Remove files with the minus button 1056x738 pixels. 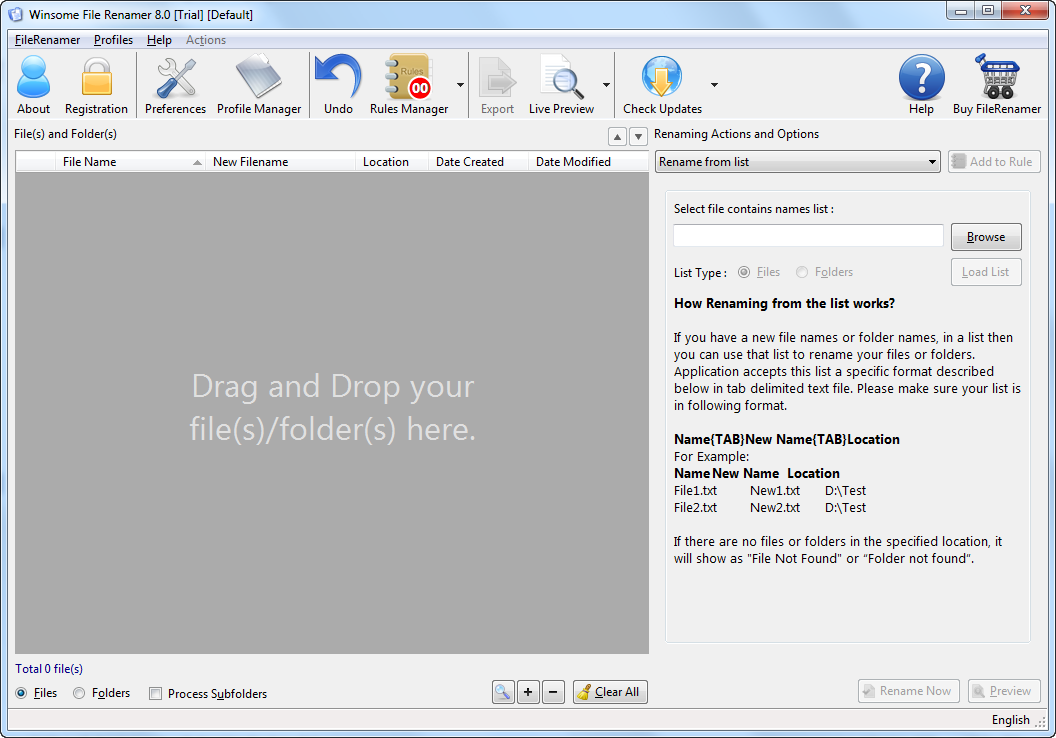(x=553, y=692)
